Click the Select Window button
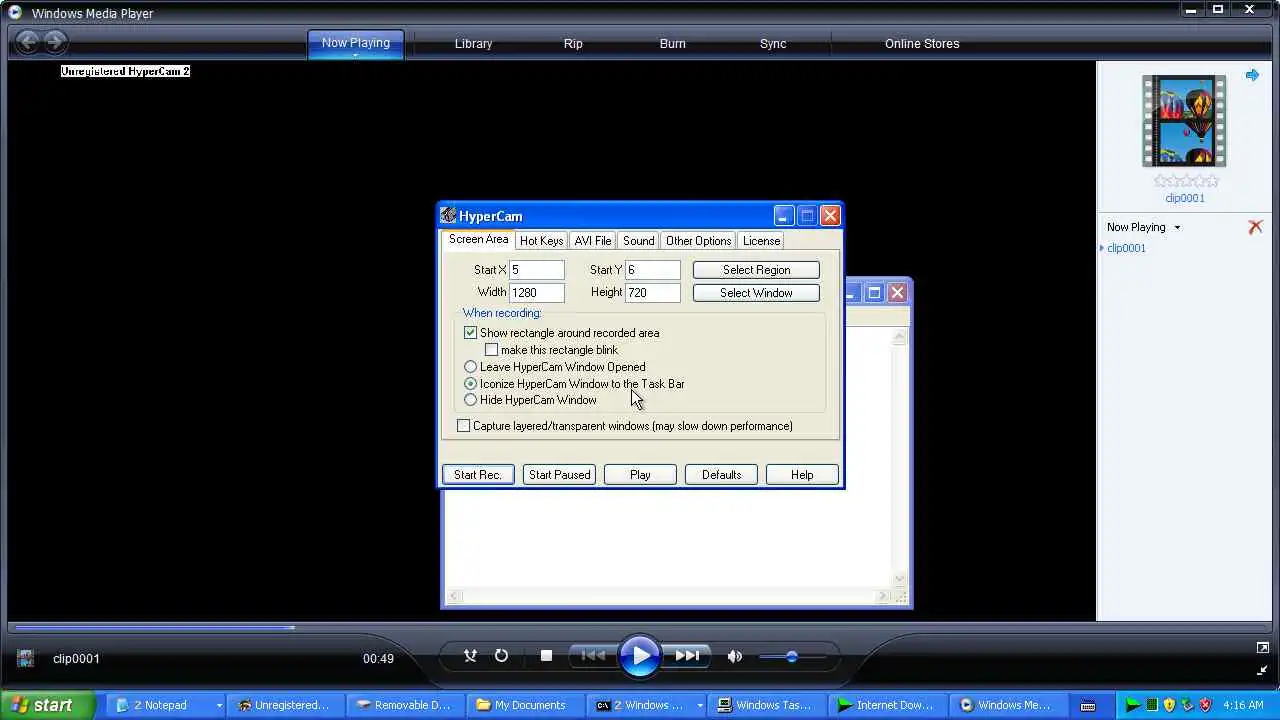 pyautogui.click(x=756, y=293)
